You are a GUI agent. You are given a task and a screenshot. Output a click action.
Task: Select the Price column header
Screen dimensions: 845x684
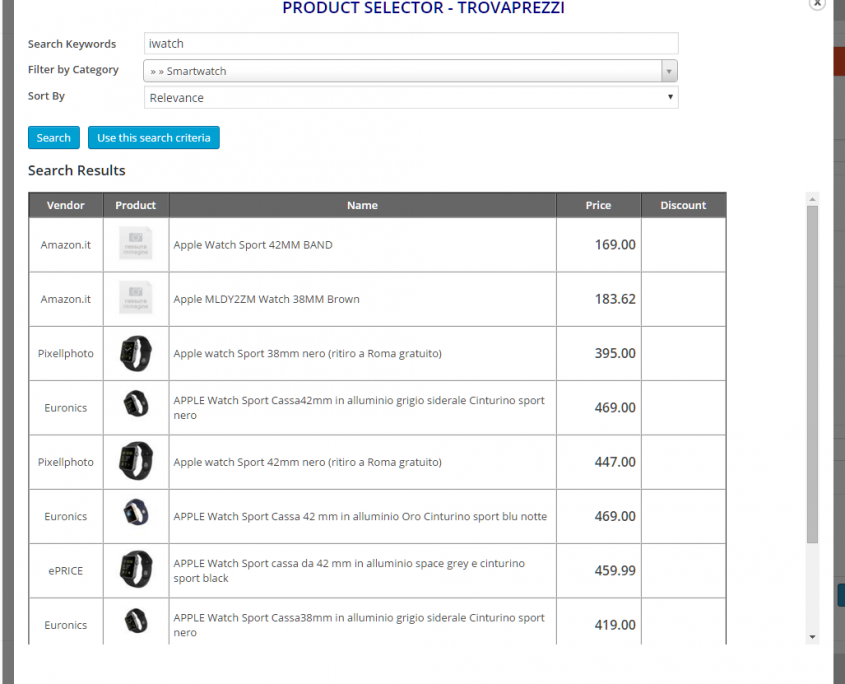tap(598, 205)
